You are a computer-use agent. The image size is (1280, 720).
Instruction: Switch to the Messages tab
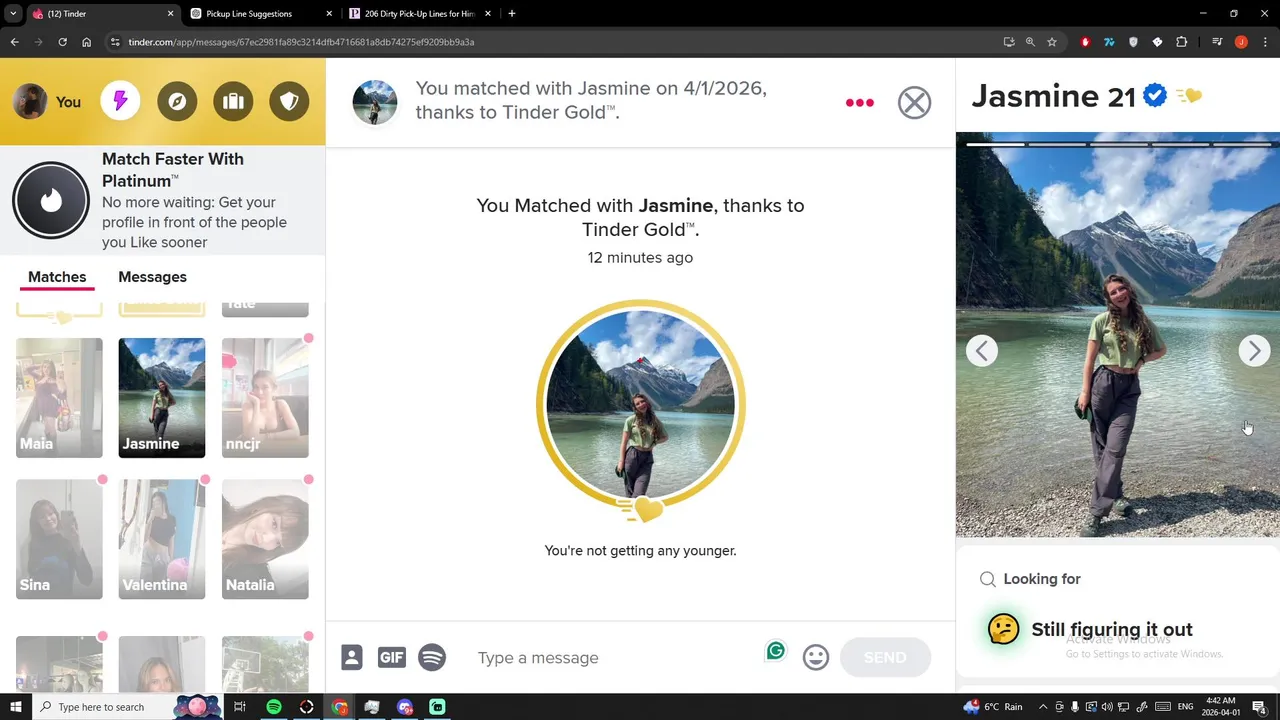[152, 277]
